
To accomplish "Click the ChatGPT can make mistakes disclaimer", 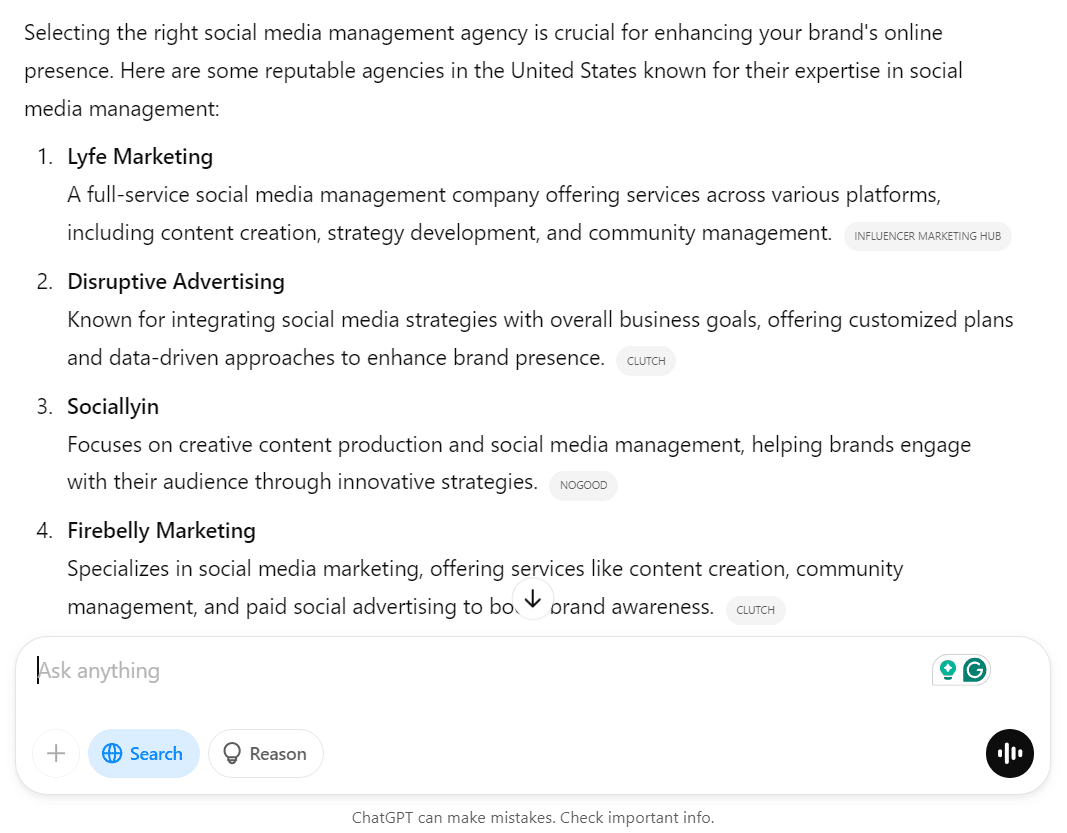I will tap(533, 818).
